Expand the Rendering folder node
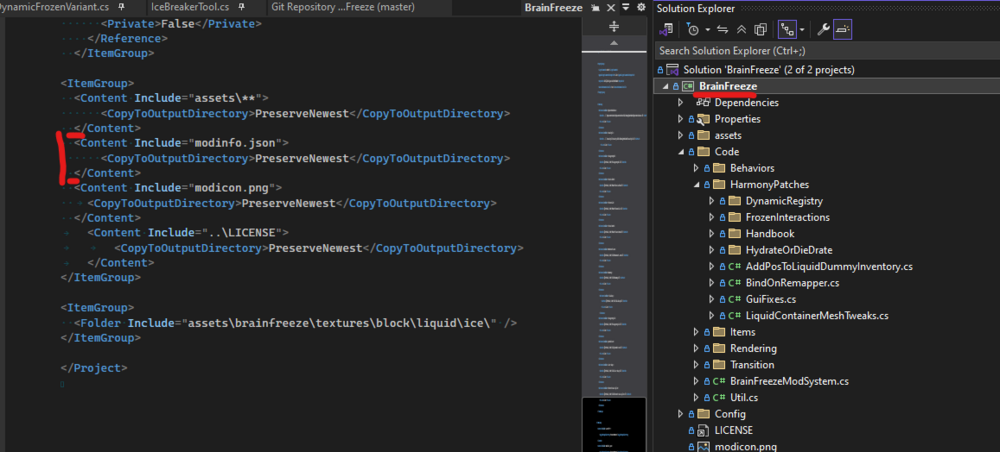Image resolution: width=1000 pixels, height=452 pixels. click(695, 348)
